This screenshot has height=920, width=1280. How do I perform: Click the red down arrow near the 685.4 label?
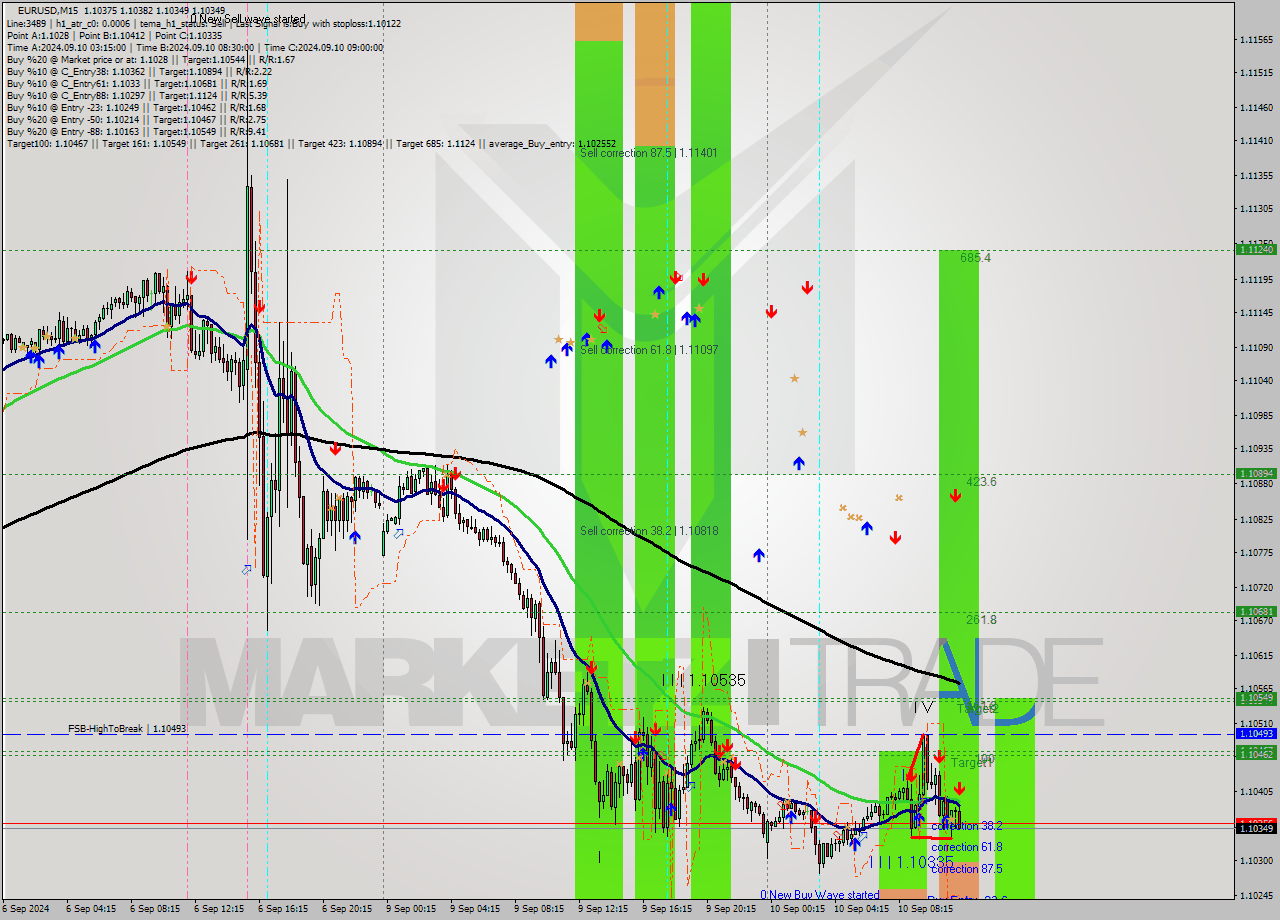point(955,494)
